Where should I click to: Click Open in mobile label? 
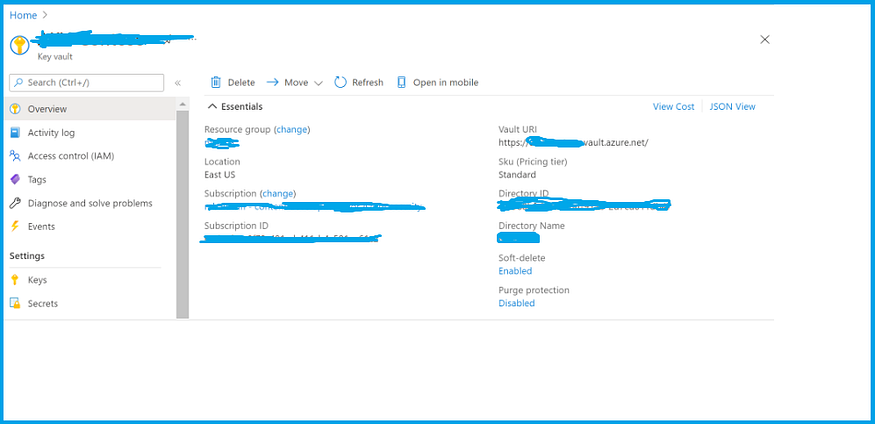[445, 83]
